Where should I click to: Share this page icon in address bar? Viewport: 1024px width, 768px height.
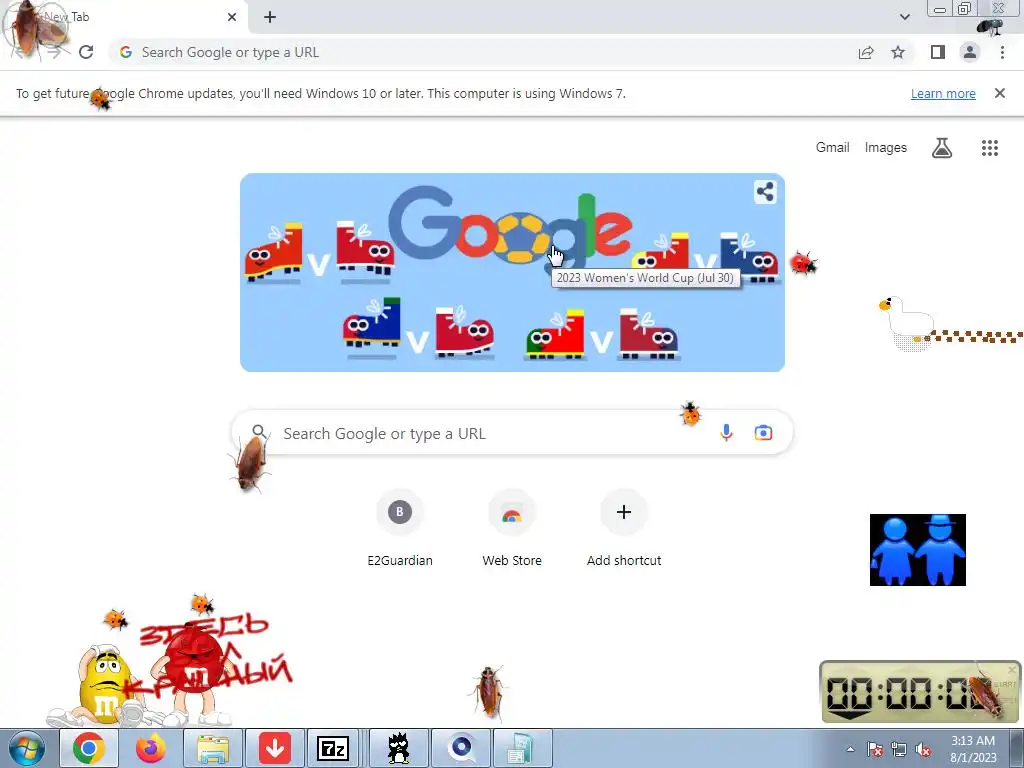(866, 52)
